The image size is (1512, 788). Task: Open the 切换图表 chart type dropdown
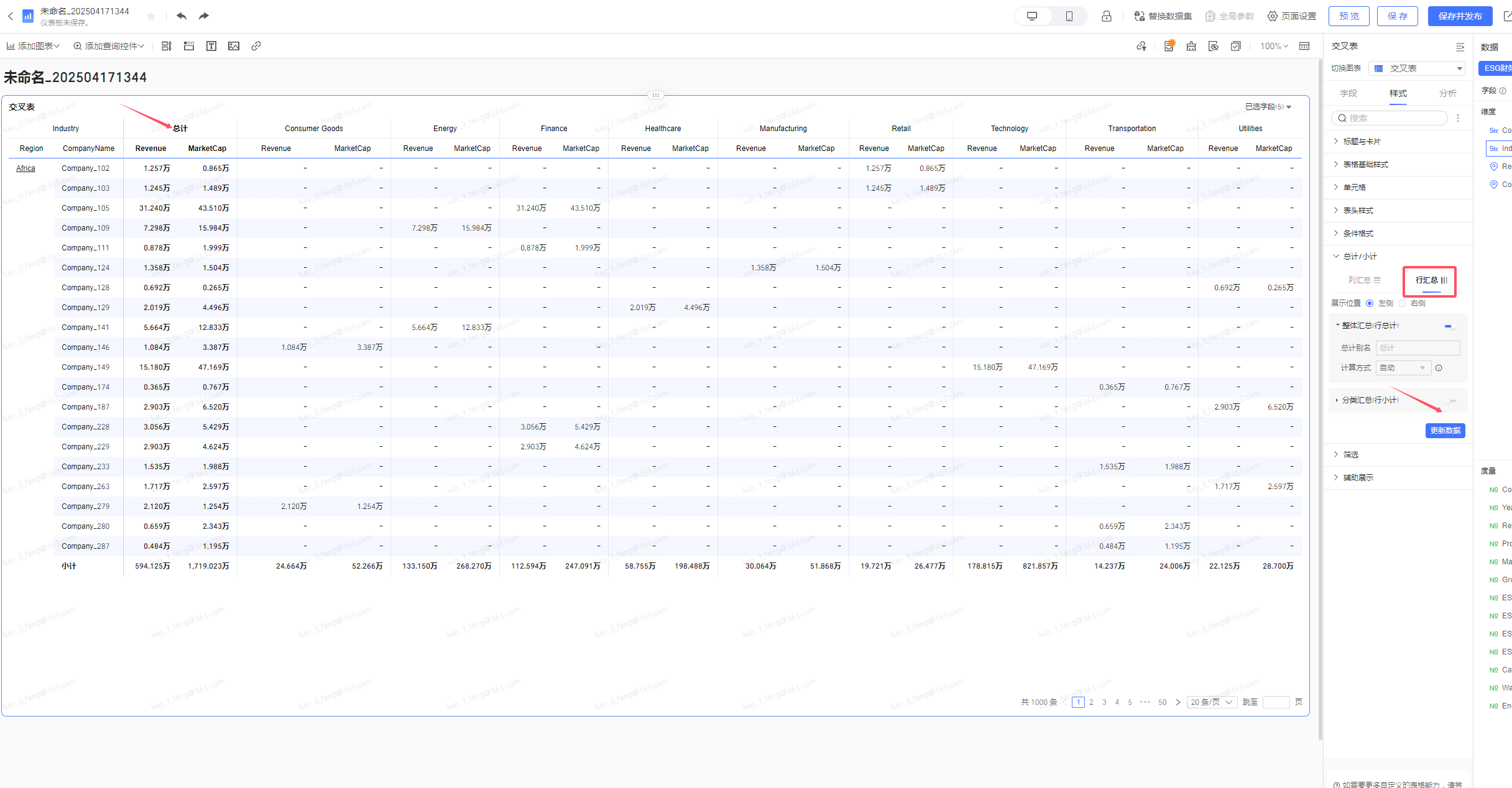point(1417,68)
